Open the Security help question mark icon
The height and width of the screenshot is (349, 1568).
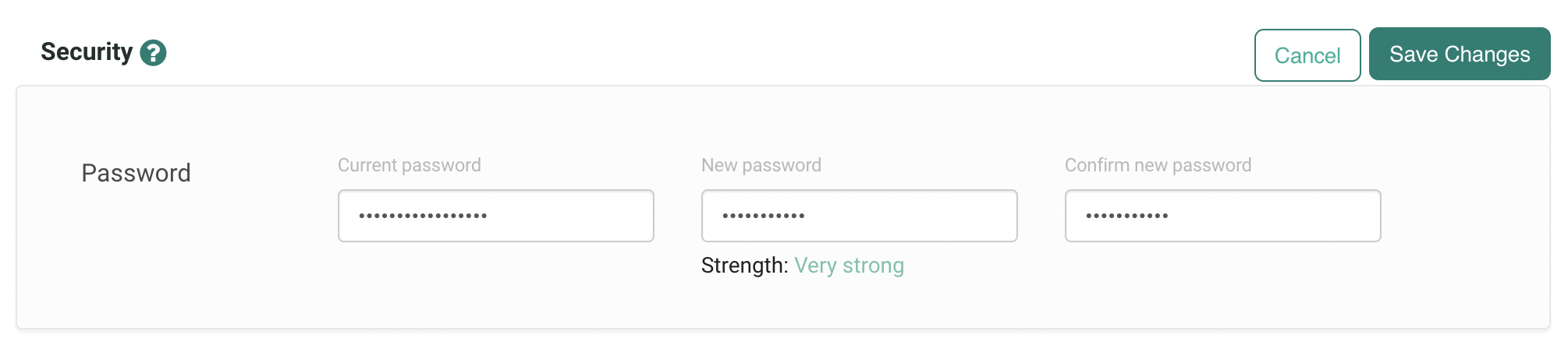pyautogui.click(x=153, y=53)
